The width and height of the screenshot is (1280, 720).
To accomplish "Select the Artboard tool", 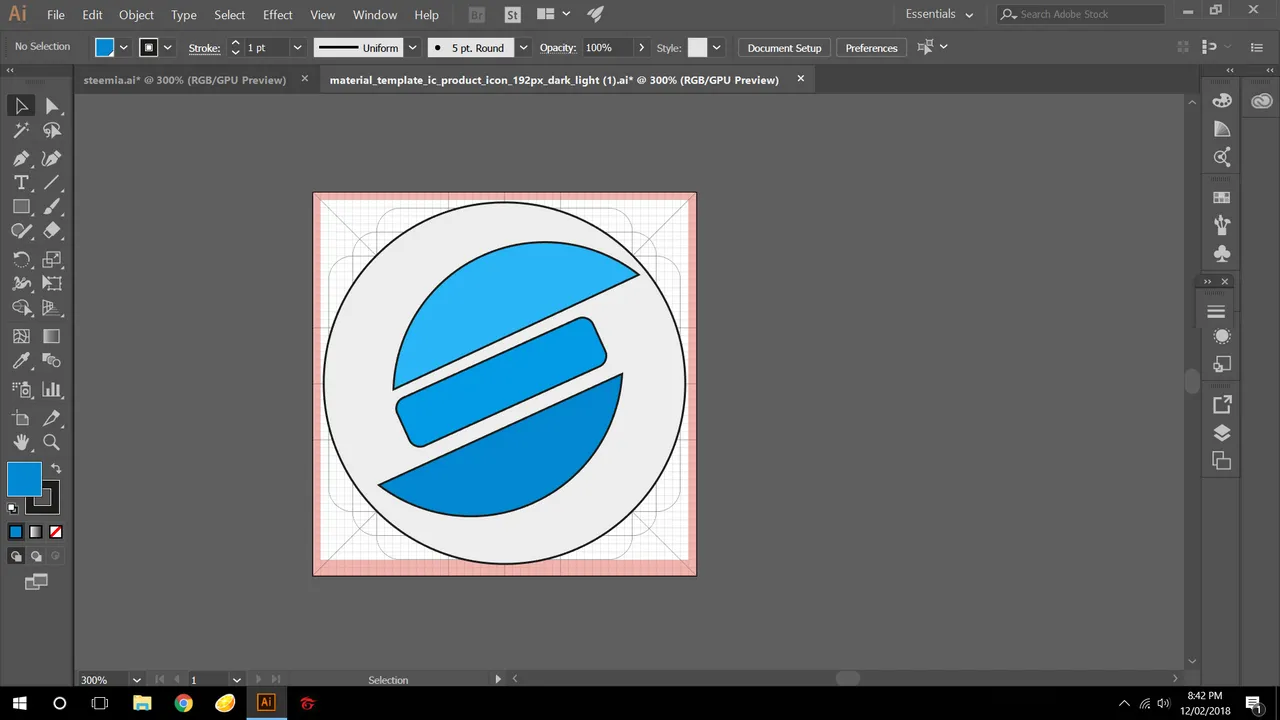I will [x=21, y=417].
